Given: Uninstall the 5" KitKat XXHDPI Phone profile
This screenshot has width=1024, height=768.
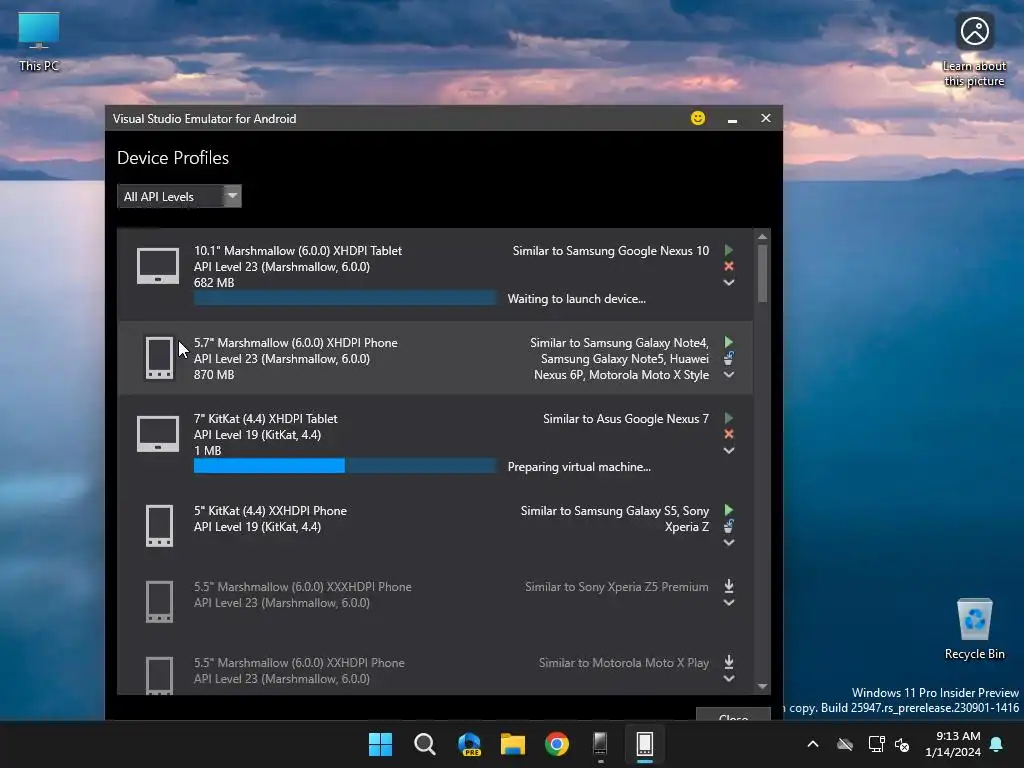Looking at the screenshot, I should tap(729, 526).
